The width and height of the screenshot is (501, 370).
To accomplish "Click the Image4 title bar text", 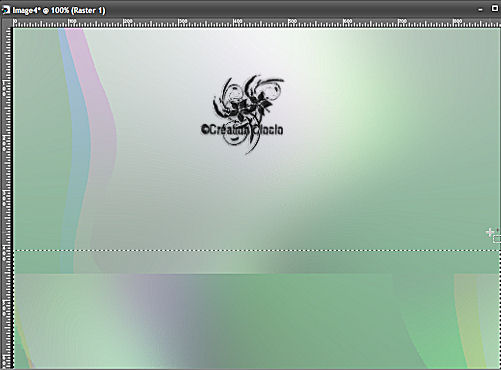I will [59, 10].
